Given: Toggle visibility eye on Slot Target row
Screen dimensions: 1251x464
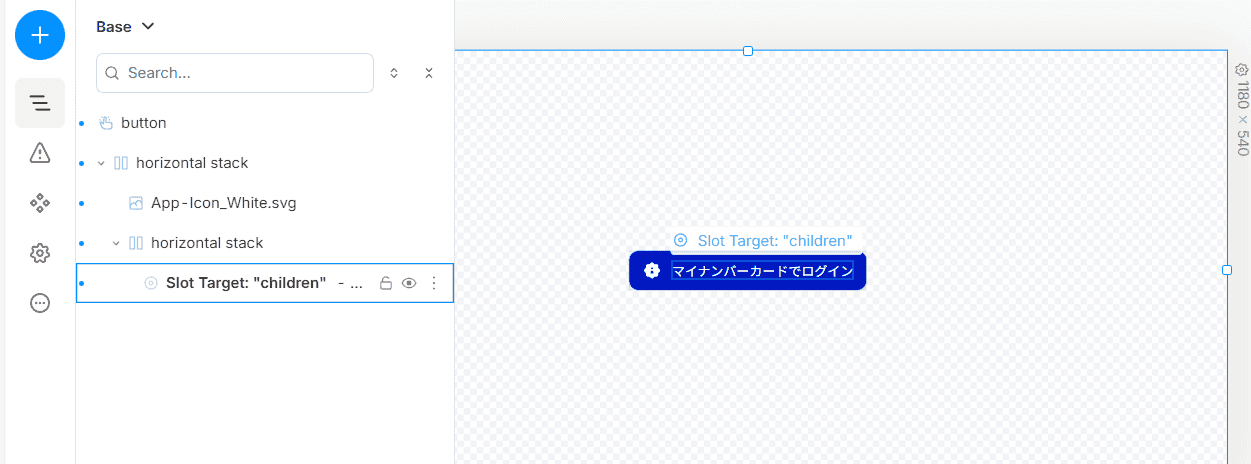Looking at the screenshot, I should point(409,283).
